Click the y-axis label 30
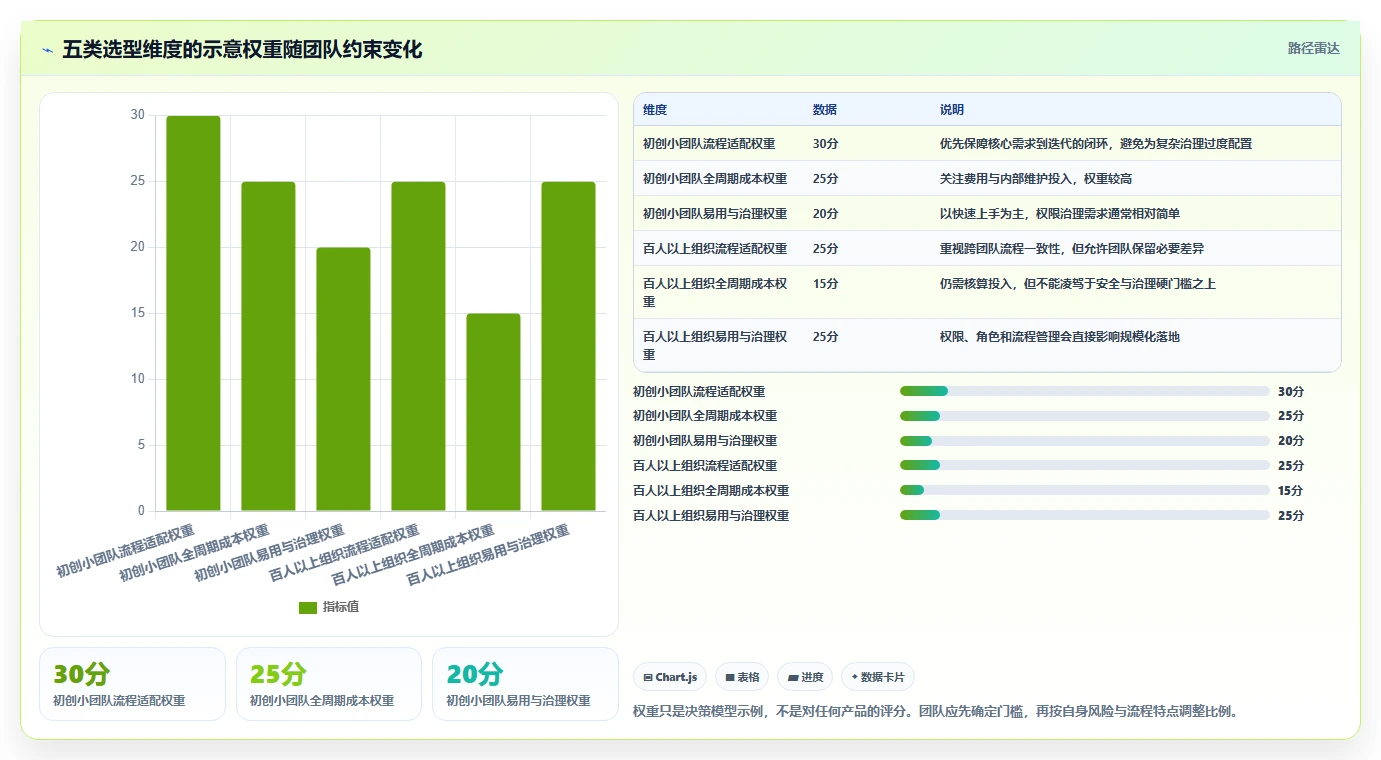Viewport: 1381px width, 760px height. tap(137, 115)
